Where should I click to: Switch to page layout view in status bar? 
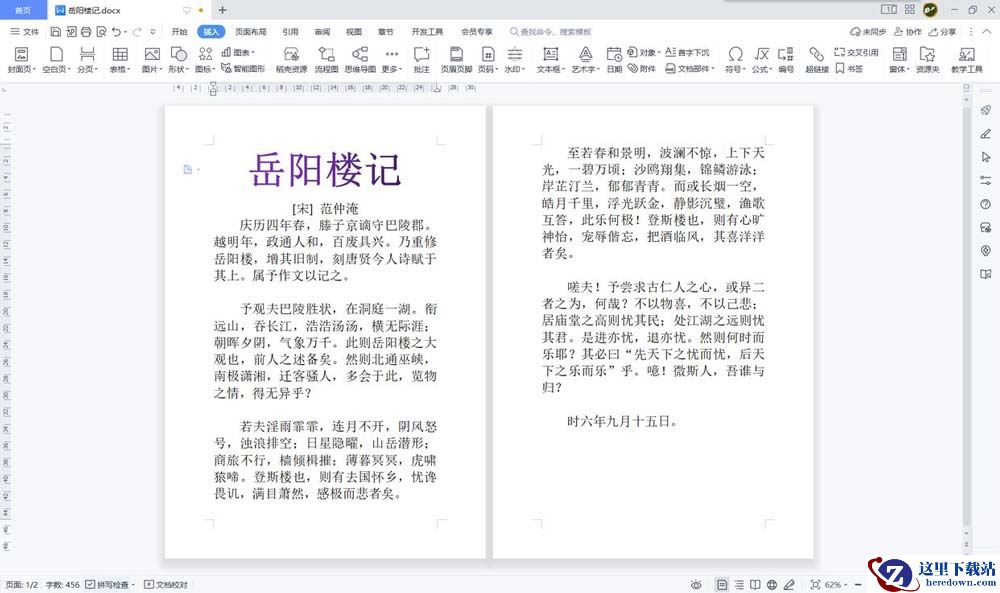point(722,584)
